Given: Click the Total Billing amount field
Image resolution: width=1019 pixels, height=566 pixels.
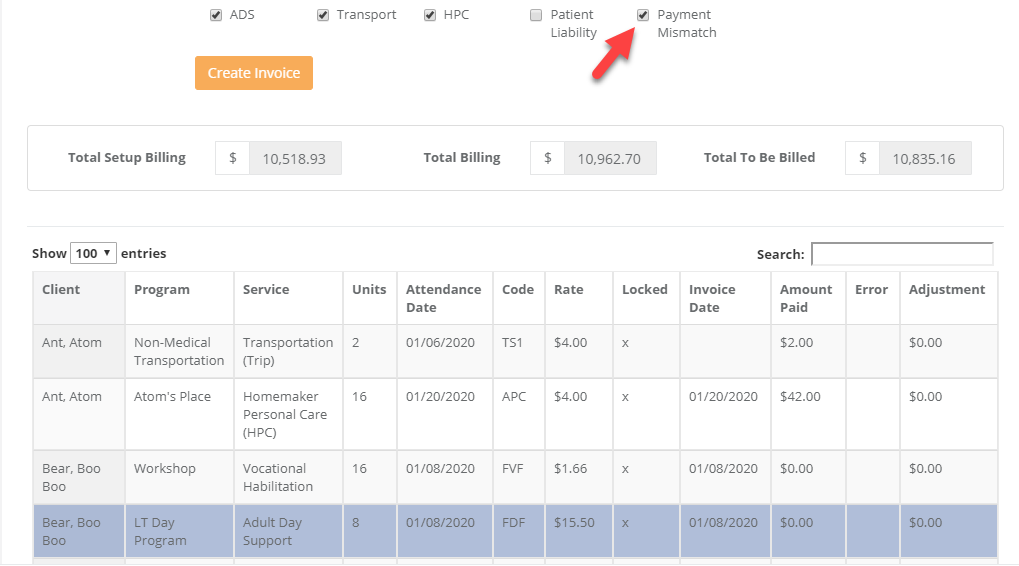Looking at the screenshot, I should [x=610, y=158].
